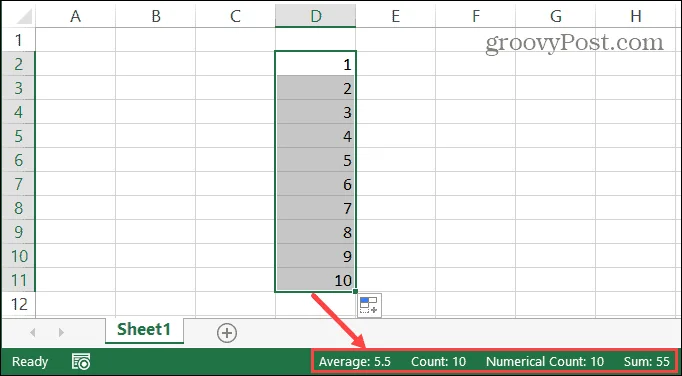
Task: Select row 8 header
Action: pos(18,208)
